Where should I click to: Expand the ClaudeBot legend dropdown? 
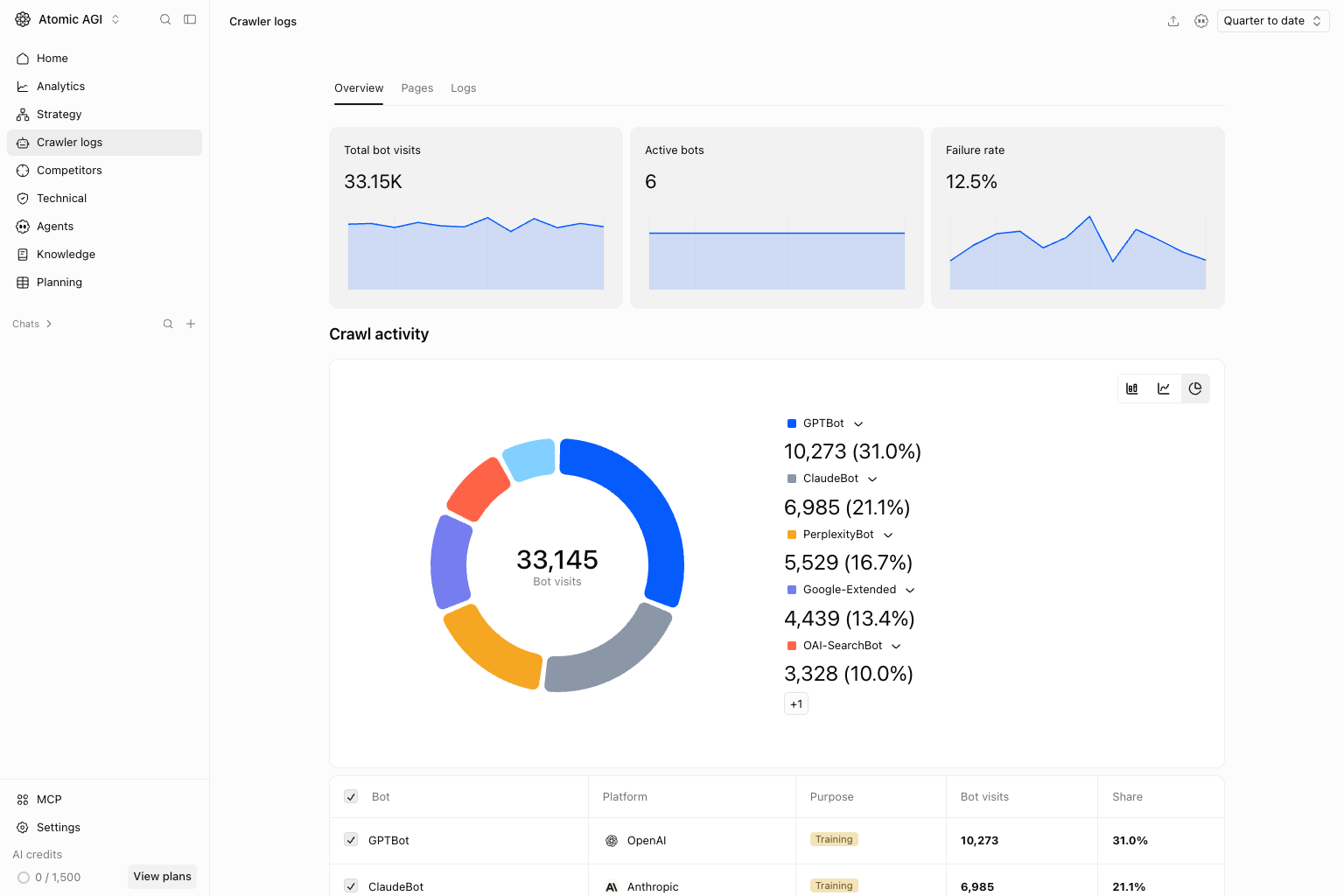click(872, 479)
